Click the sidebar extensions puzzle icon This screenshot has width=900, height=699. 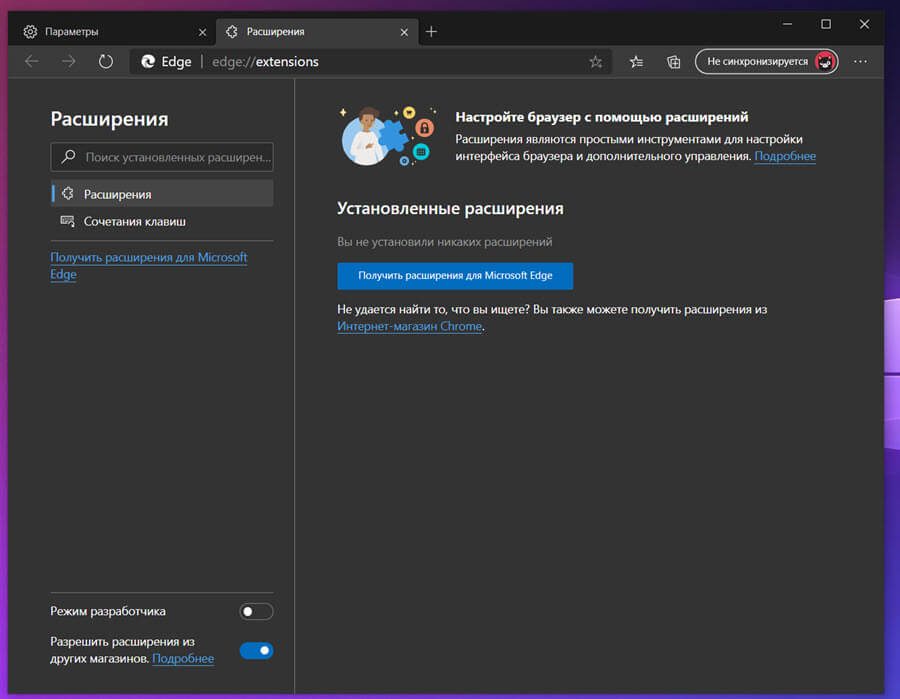tap(68, 194)
